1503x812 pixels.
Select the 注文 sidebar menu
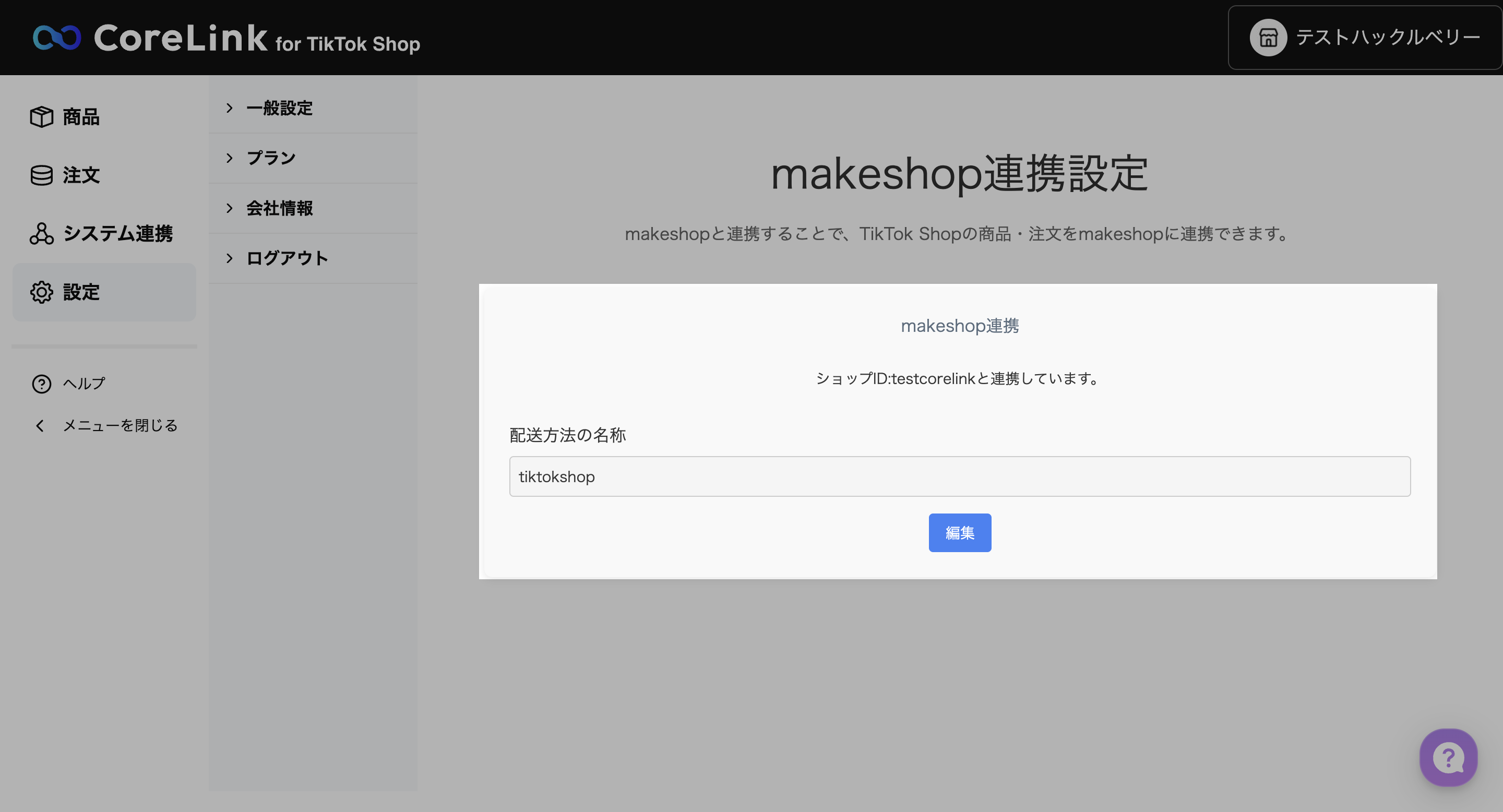[x=81, y=175]
